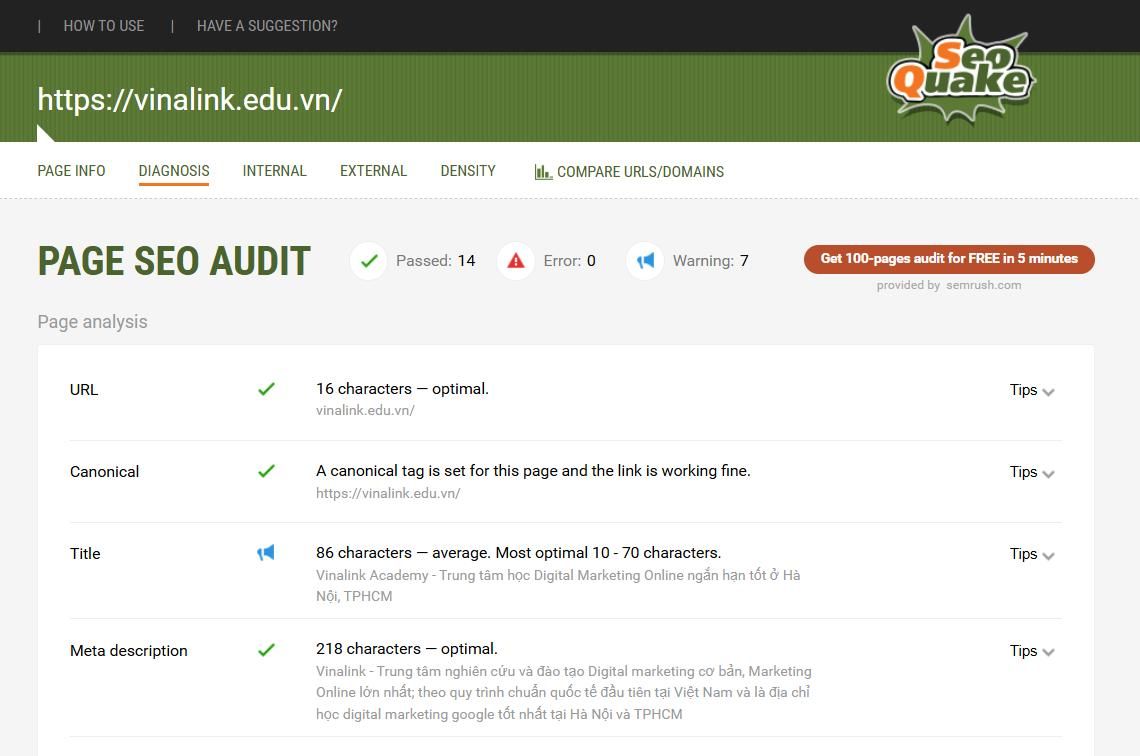Open the semrush.com provider link
The image size is (1140, 756).
pyautogui.click(x=984, y=285)
